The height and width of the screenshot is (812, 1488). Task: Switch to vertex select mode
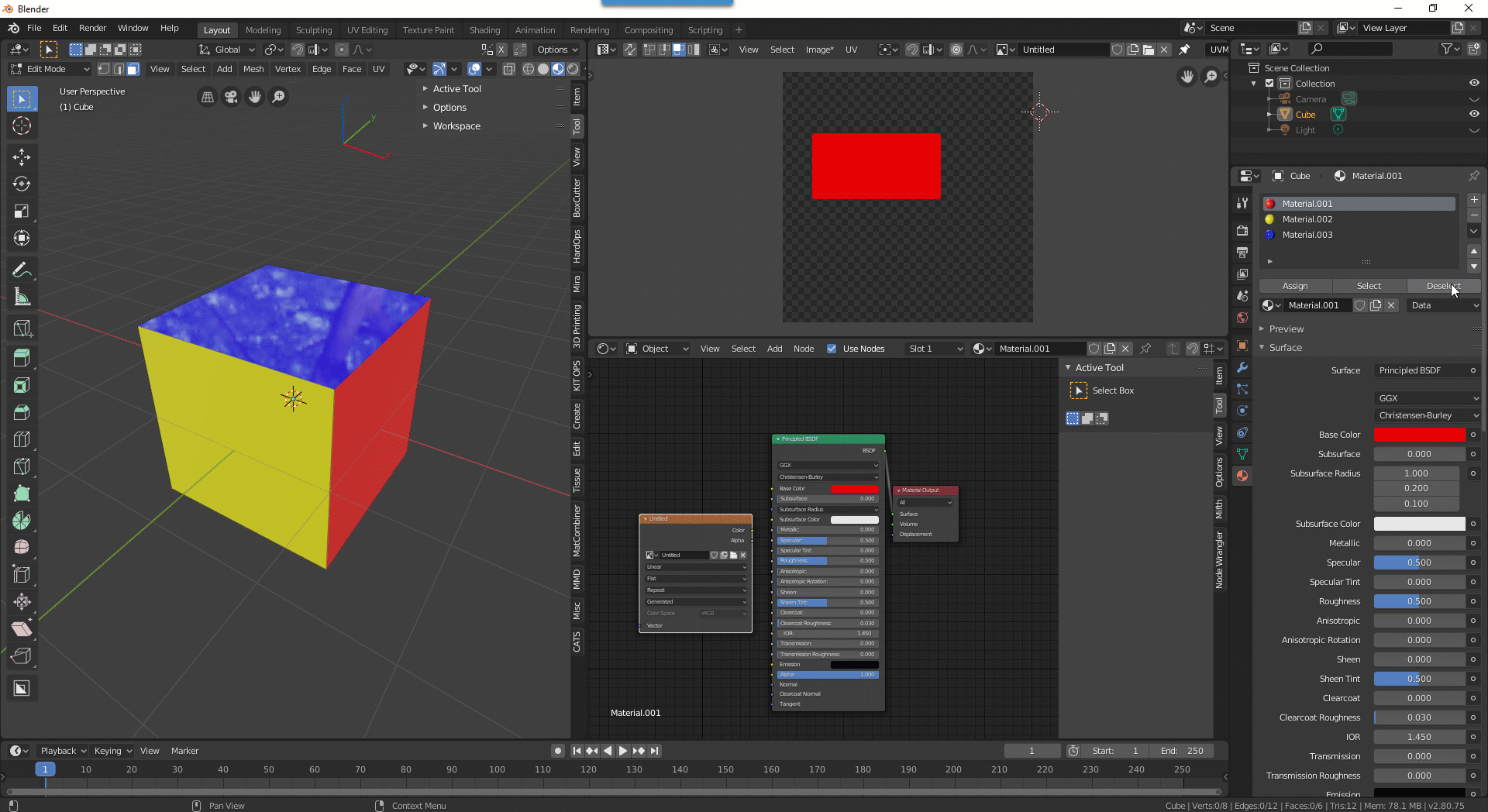pyautogui.click(x=103, y=69)
